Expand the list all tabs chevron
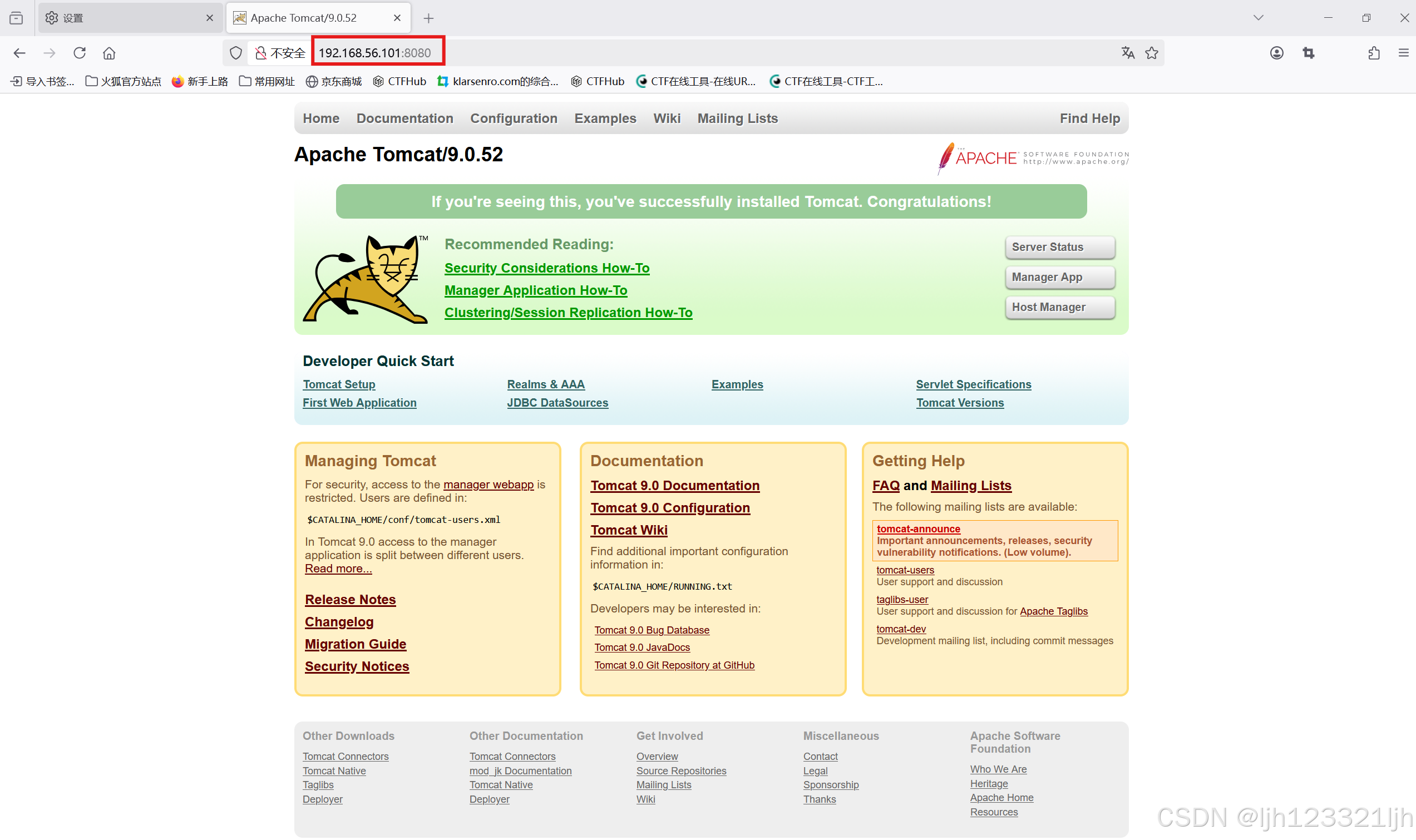Screen dimensions: 1416x840 (x=1257, y=18)
